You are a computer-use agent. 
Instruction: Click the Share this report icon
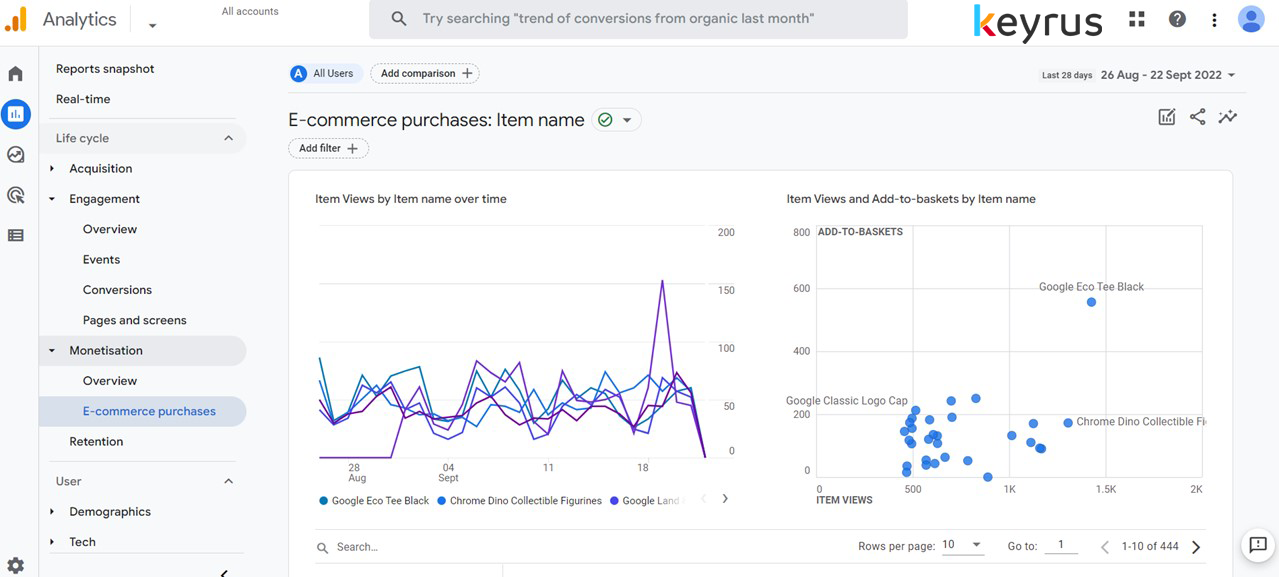coord(1197,117)
